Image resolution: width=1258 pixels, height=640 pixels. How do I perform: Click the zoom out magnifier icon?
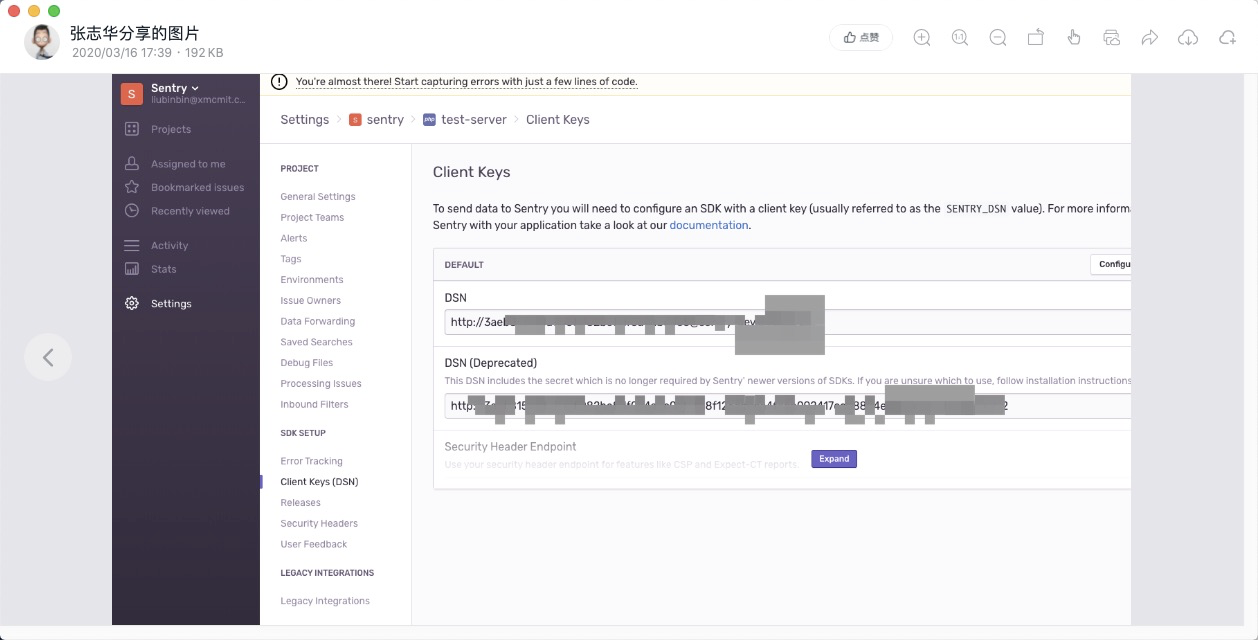tap(998, 38)
